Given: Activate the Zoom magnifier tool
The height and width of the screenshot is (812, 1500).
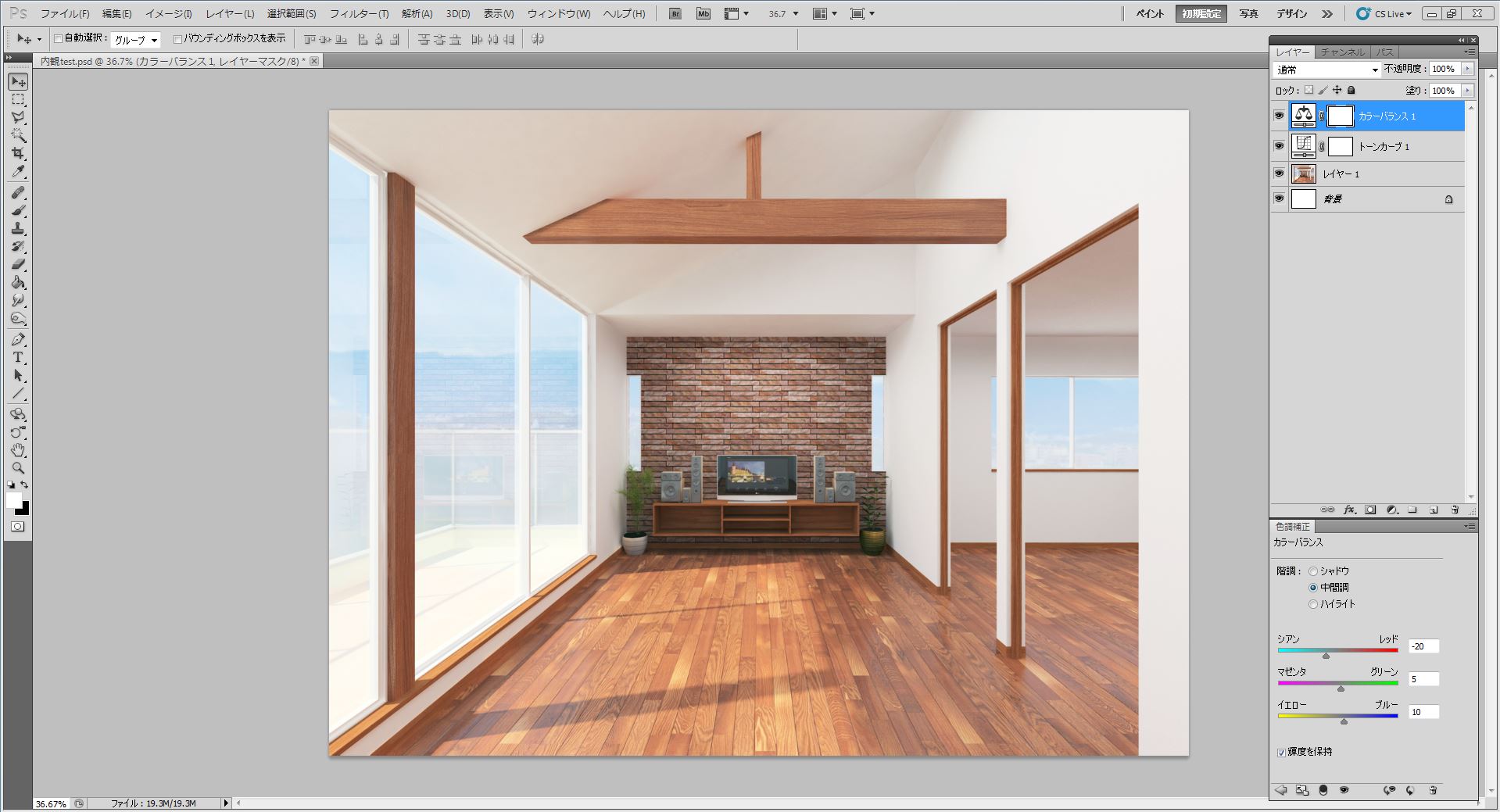Looking at the screenshot, I should tap(18, 468).
